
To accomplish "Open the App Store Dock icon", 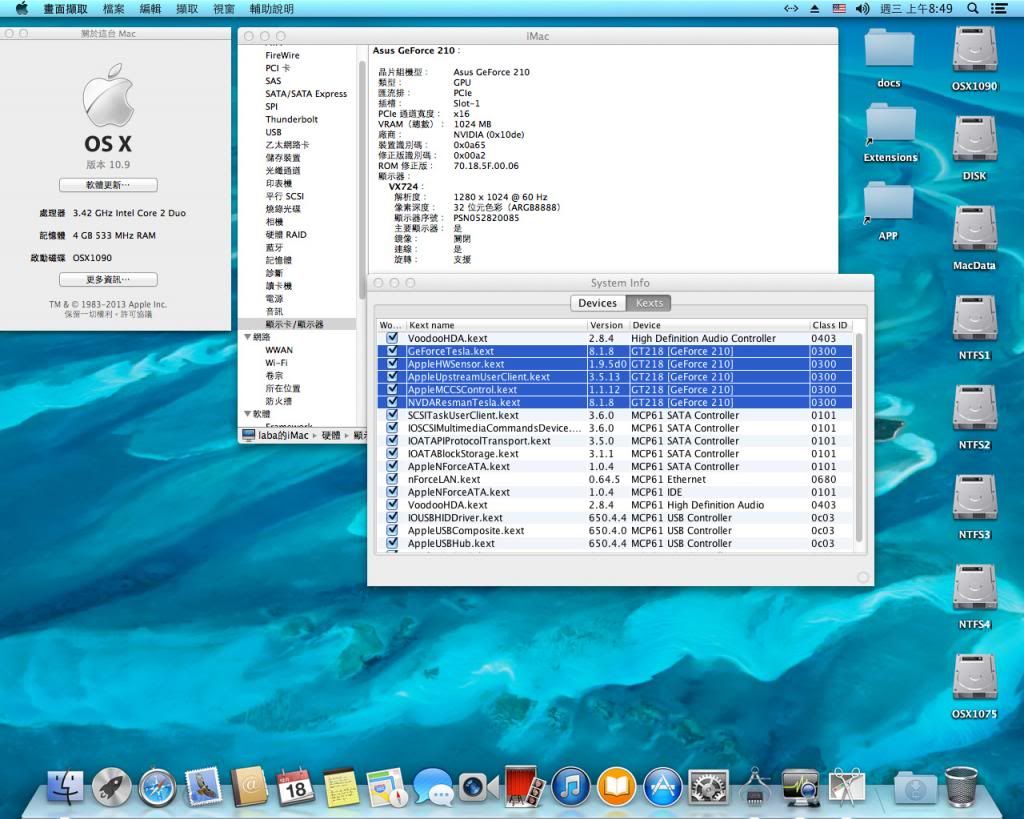I will (x=663, y=786).
